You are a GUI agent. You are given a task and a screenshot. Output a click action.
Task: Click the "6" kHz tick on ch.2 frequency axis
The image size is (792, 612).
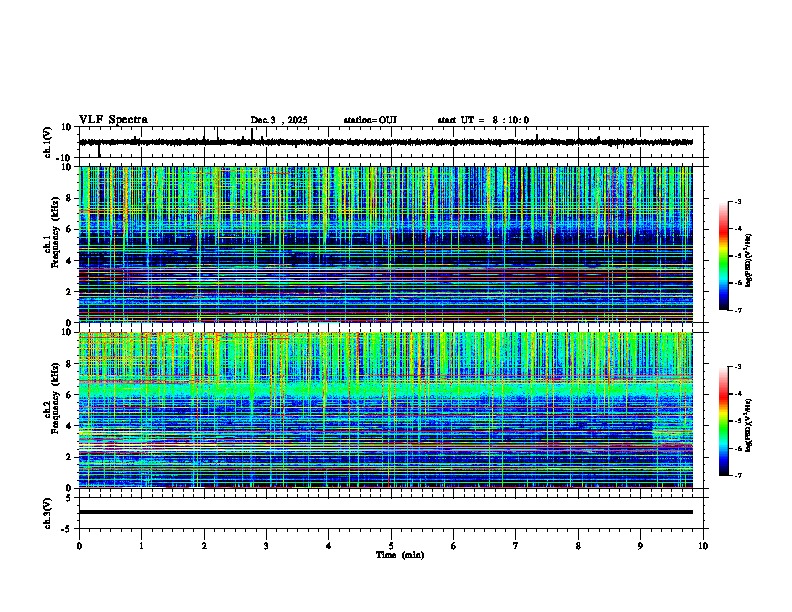[x=69, y=395]
